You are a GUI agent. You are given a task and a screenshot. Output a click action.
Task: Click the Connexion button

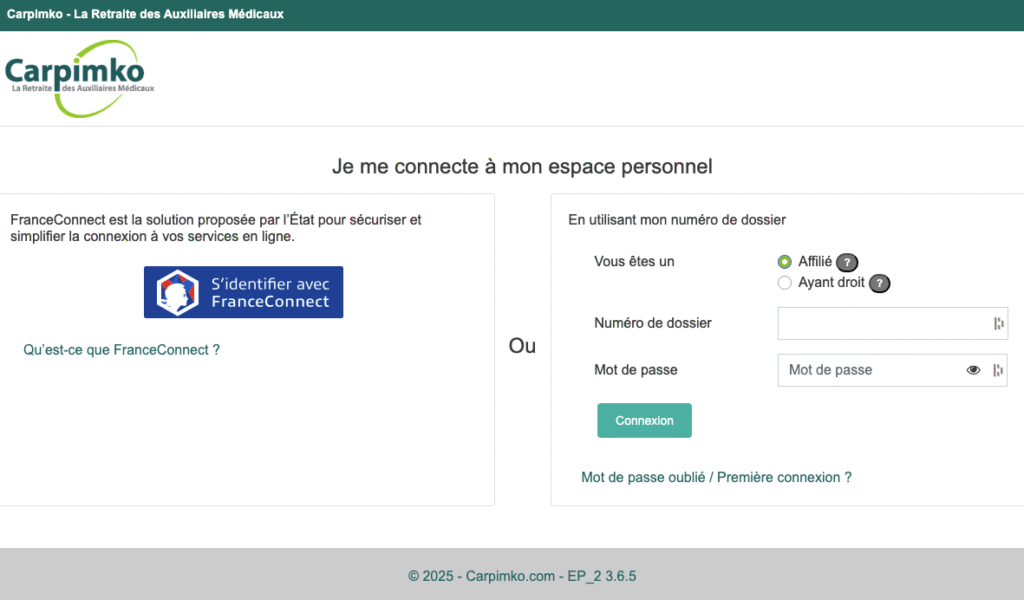tap(644, 420)
